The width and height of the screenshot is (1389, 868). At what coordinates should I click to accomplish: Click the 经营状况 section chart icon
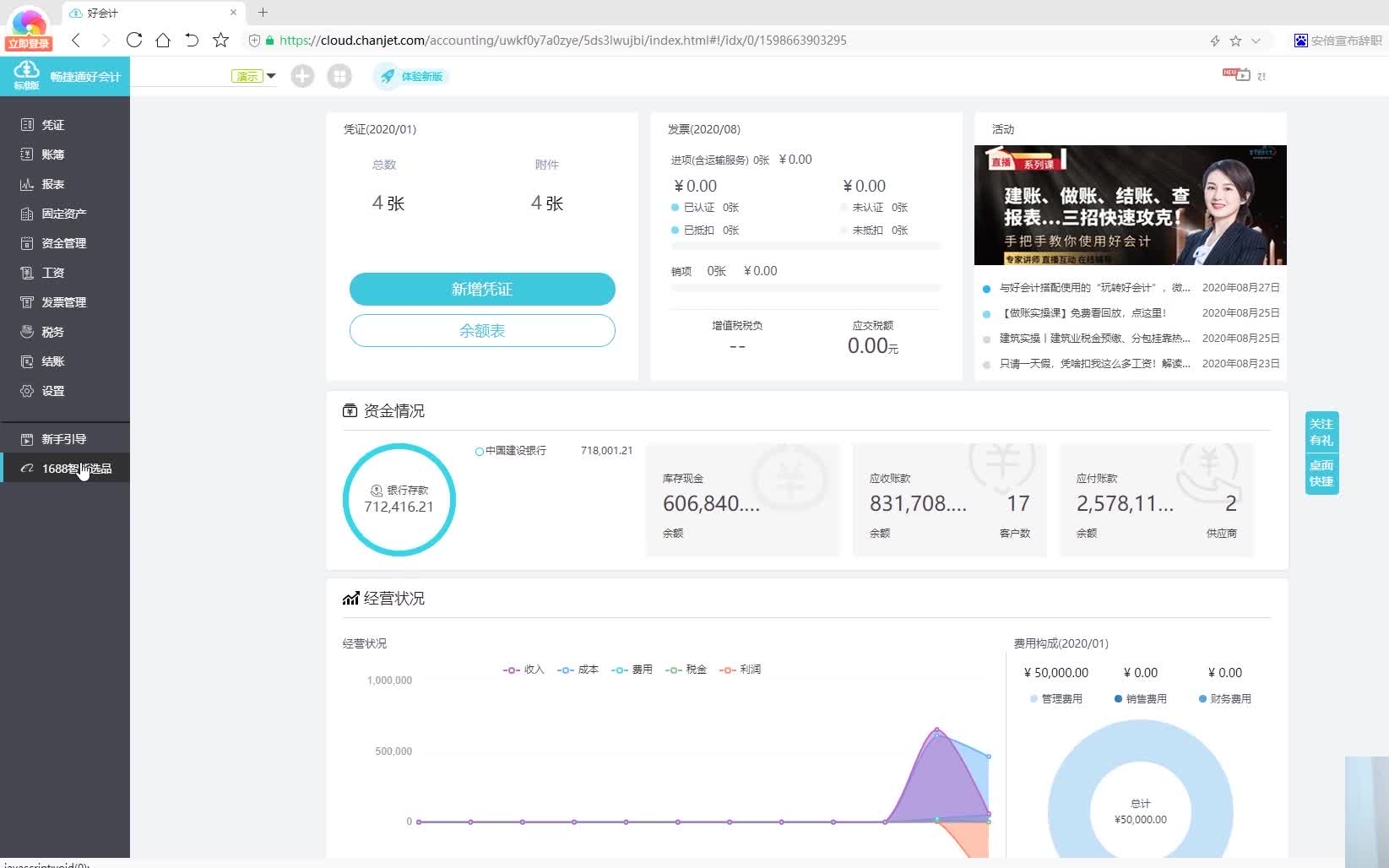coord(350,599)
